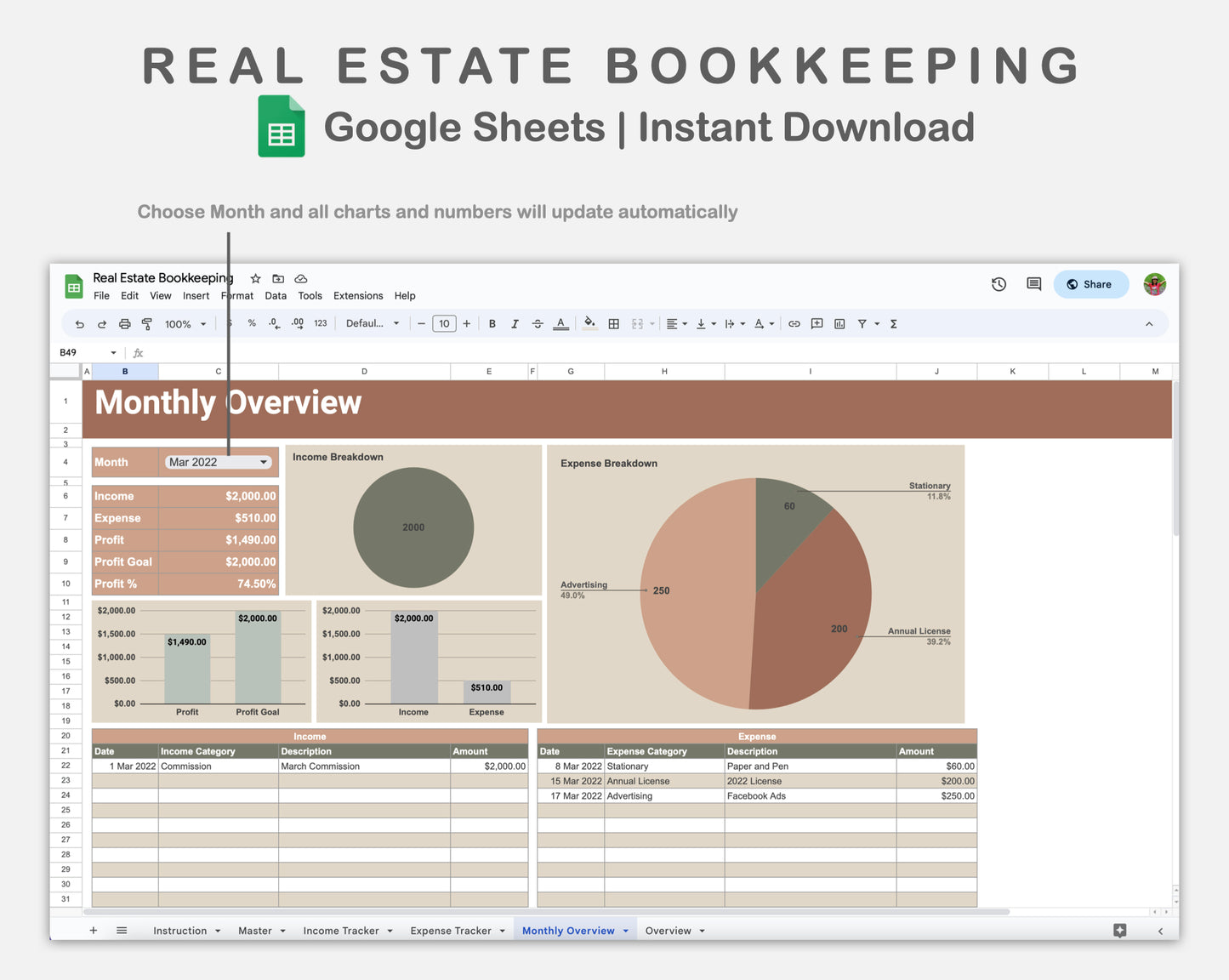Screen dimensions: 1229x980
Task: Switch to the Expense Tracker tab
Action: pos(450,930)
